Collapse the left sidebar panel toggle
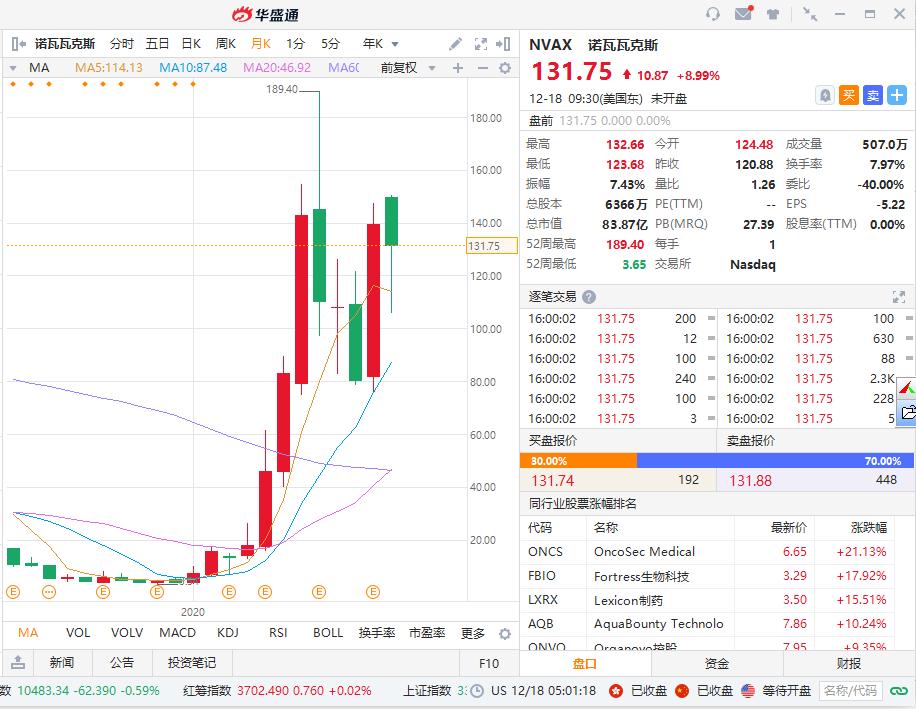 pyautogui.click(x=19, y=44)
